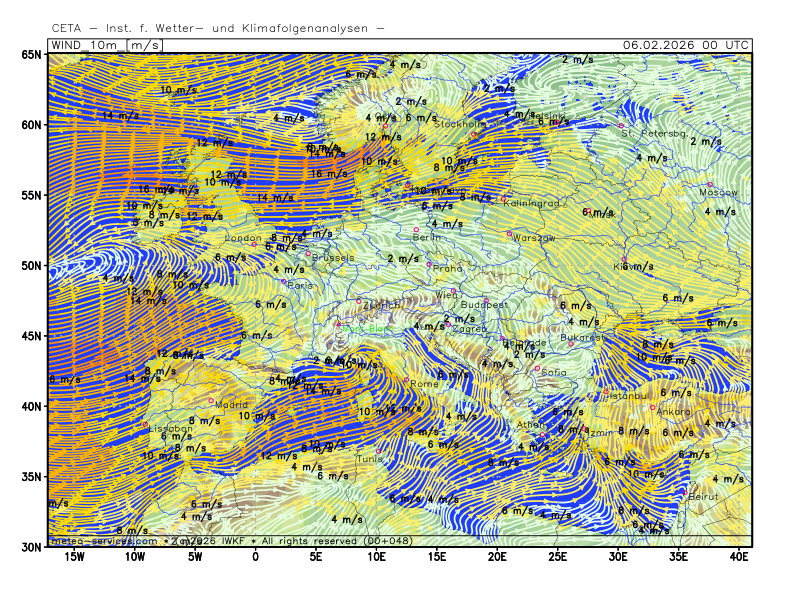
Task: Click the 06.02.2026 00 UTC timestamp
Action: tap(684, 45)
